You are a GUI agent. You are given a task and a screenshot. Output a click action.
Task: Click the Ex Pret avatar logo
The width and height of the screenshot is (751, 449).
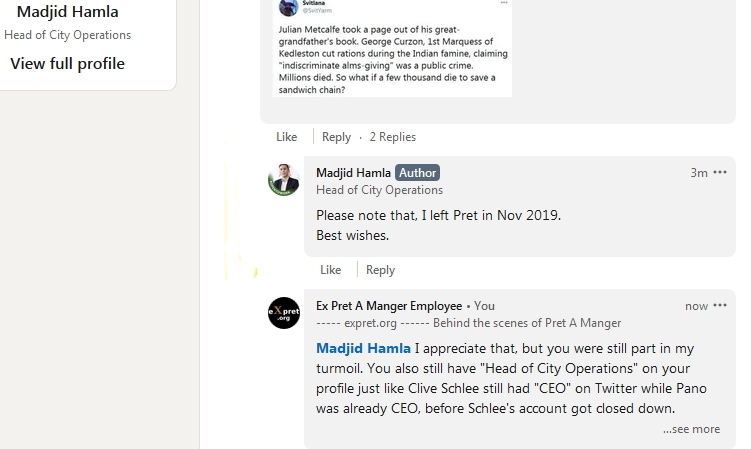point(284,313)
